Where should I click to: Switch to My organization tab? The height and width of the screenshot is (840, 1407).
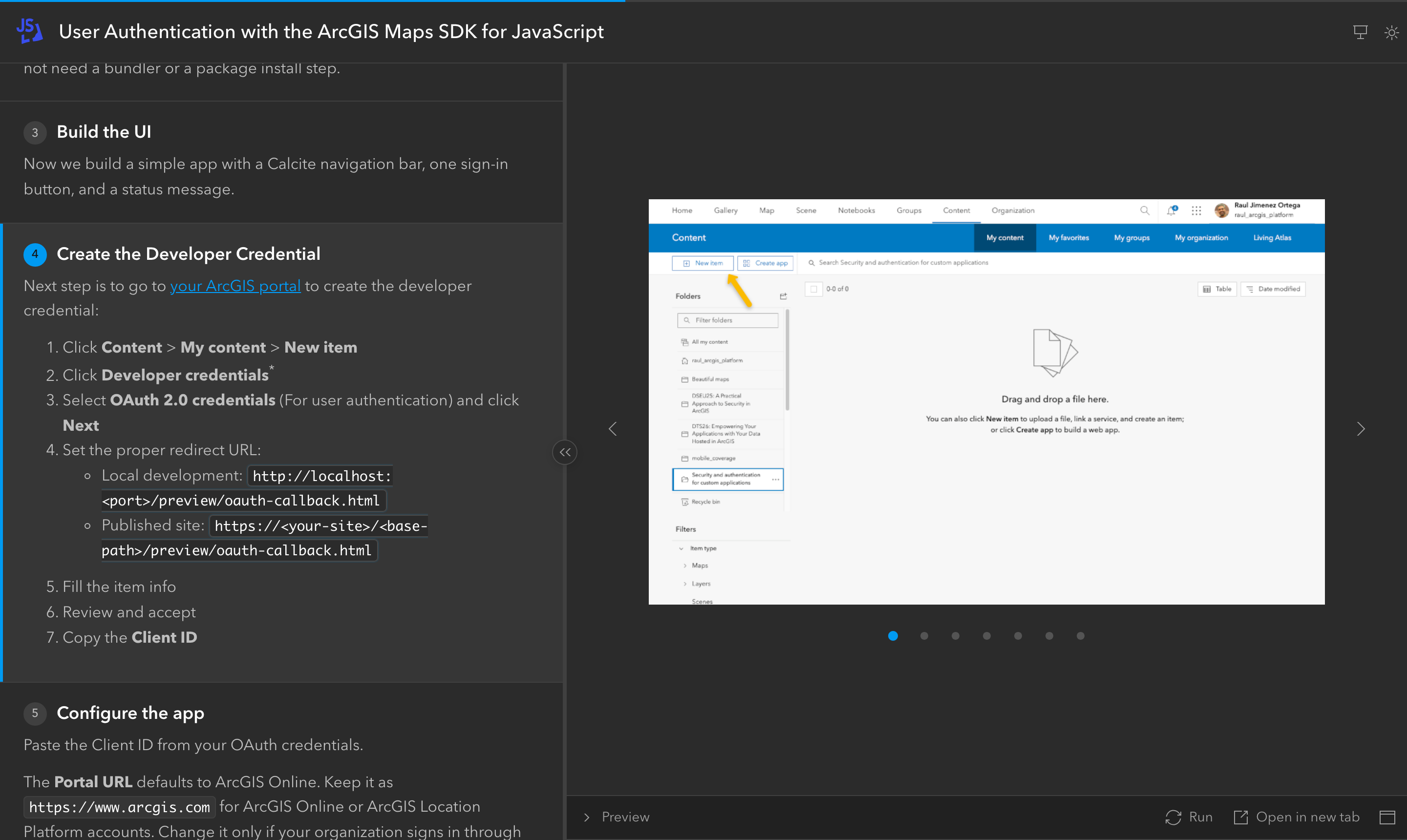click(1201, 238)
